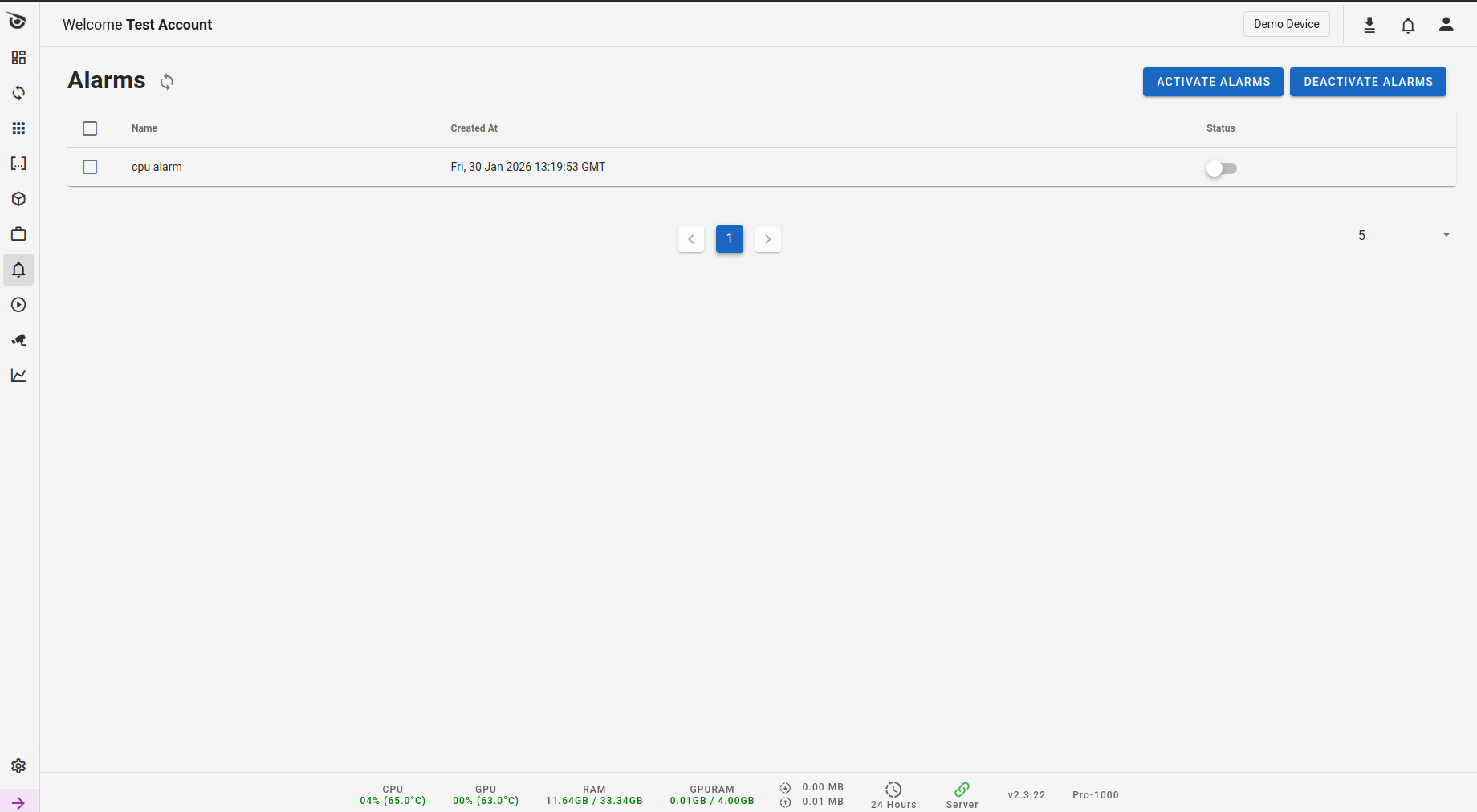Open the play circle icon in sidebar
1477x812 pixels.
(x=18, y=305)
